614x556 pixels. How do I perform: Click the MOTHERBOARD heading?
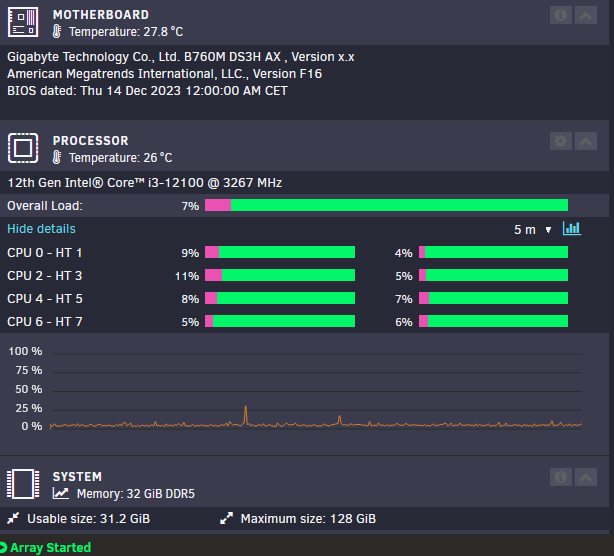pos(101,15)
